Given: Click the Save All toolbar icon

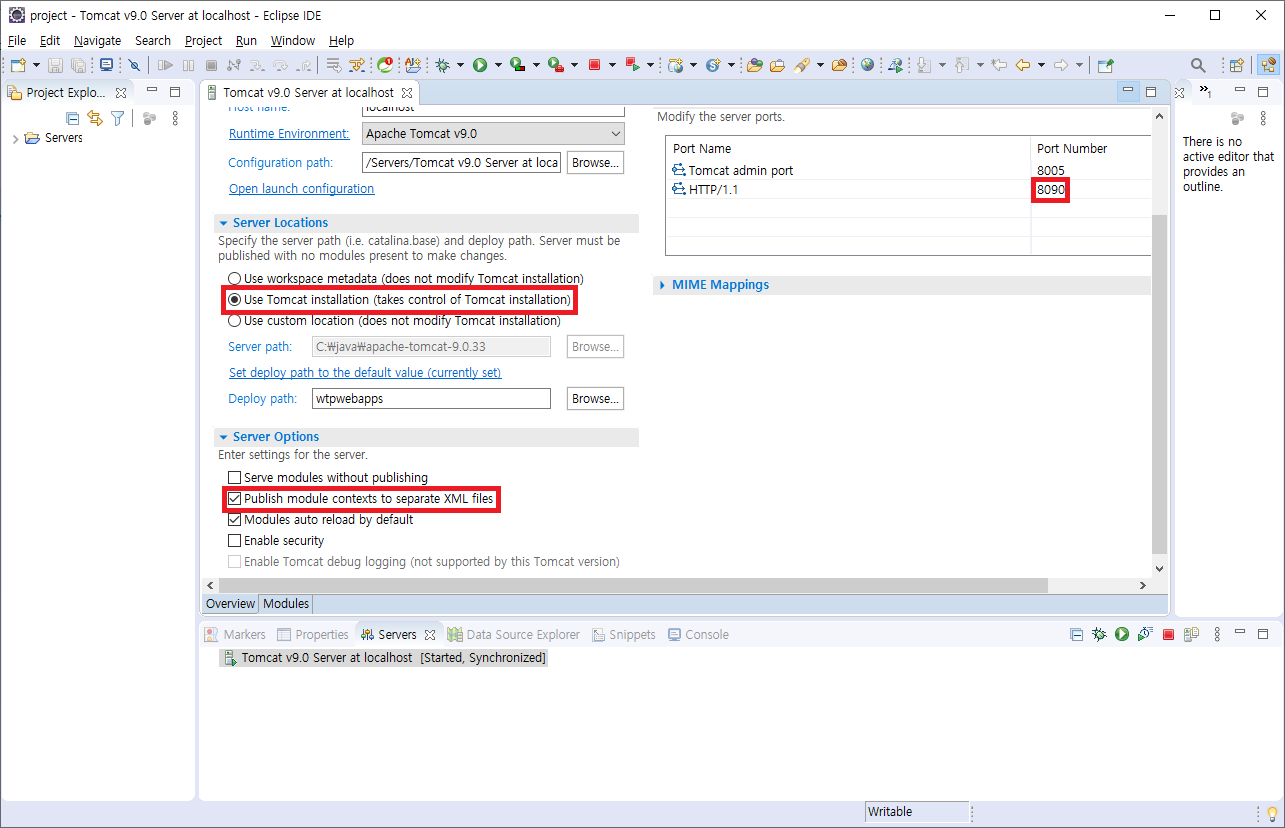Looking at the screenshot, I should (78, 65).
